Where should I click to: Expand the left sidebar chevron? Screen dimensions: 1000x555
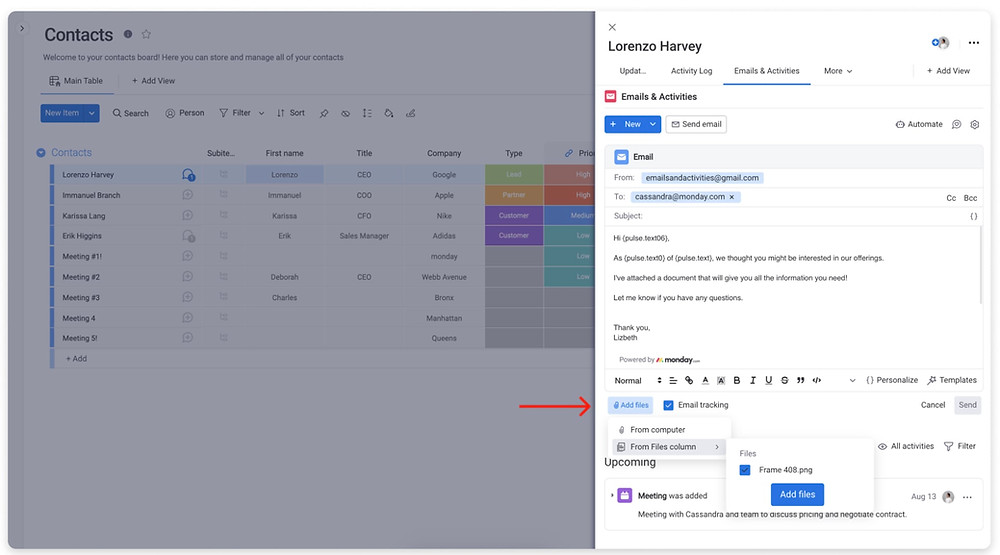click(x=22, y=29)
